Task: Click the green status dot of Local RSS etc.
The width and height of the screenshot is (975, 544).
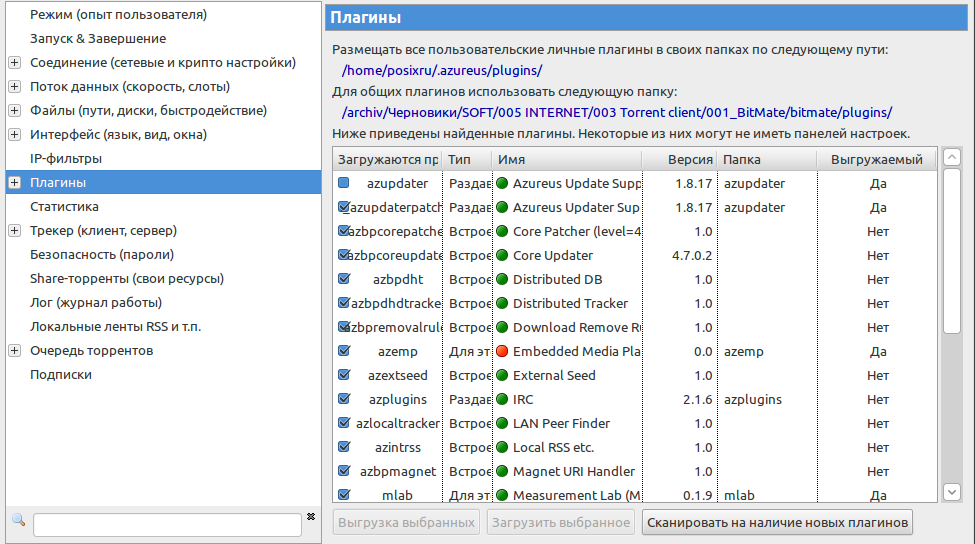Action: (x=502, y=448)
